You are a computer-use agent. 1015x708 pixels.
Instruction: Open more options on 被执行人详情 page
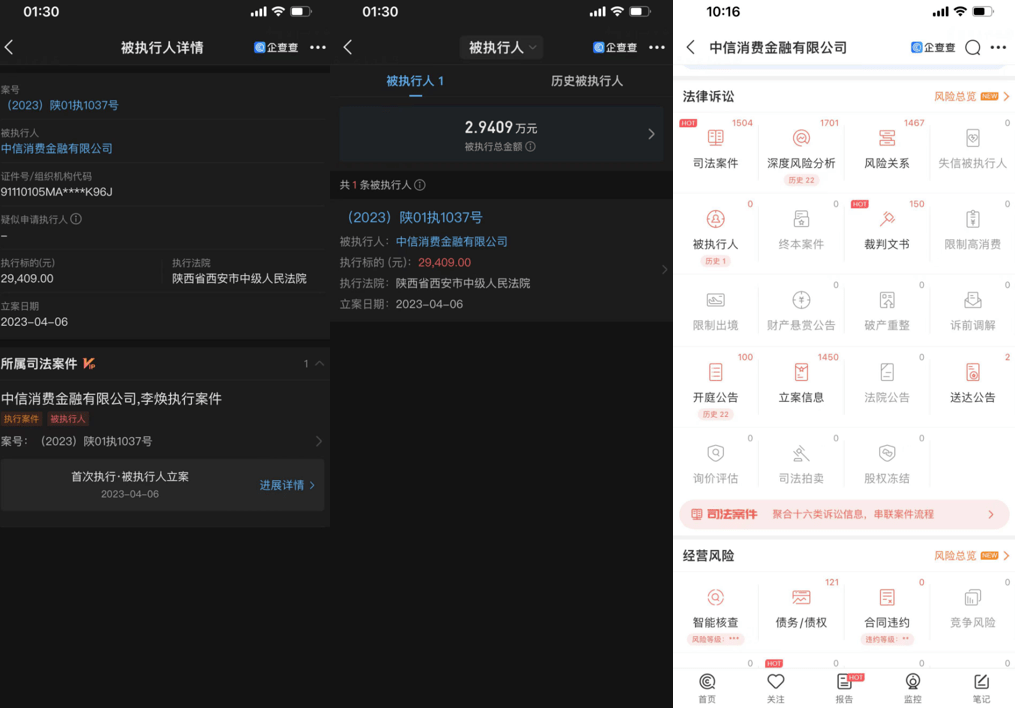click(x=318, y=47)
